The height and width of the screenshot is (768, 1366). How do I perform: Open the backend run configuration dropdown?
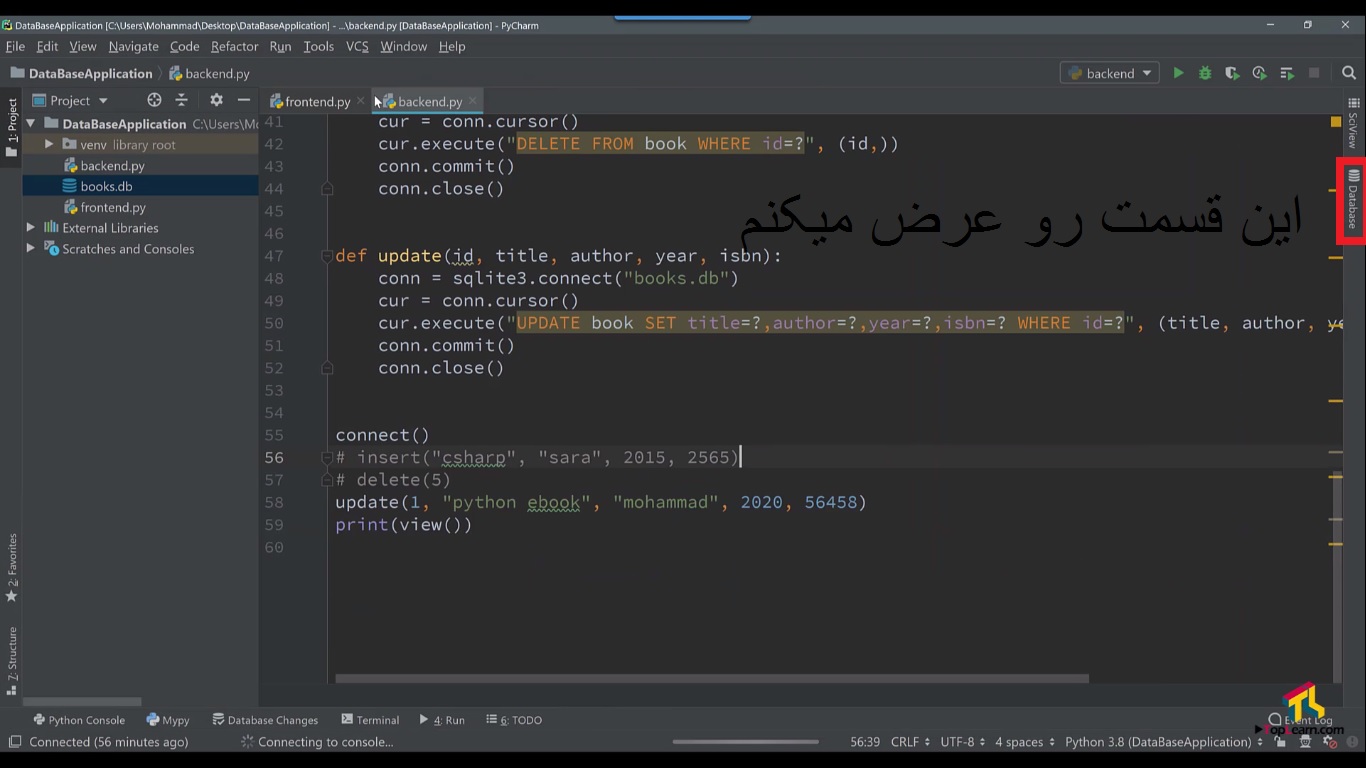1109,73
